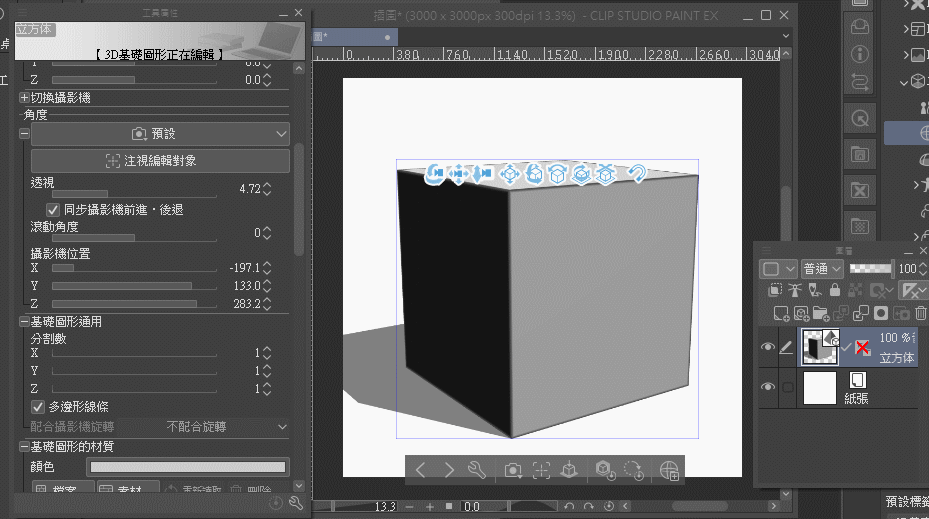Image resolution: width=929 pixels, height=519 pixels.
Task: Open the 預設 camera angle dropdown
Action: pyautogui.click(x=160, y=133)
